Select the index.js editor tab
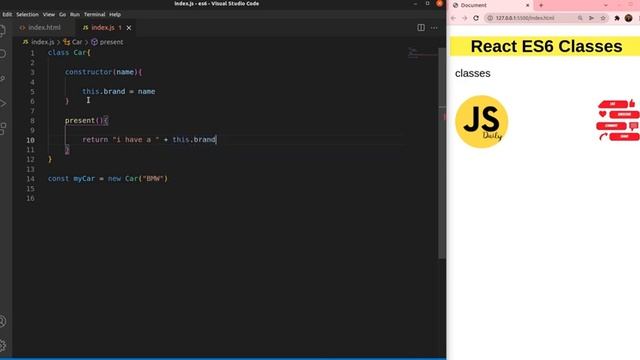640x360 pixels. point(102,28)
